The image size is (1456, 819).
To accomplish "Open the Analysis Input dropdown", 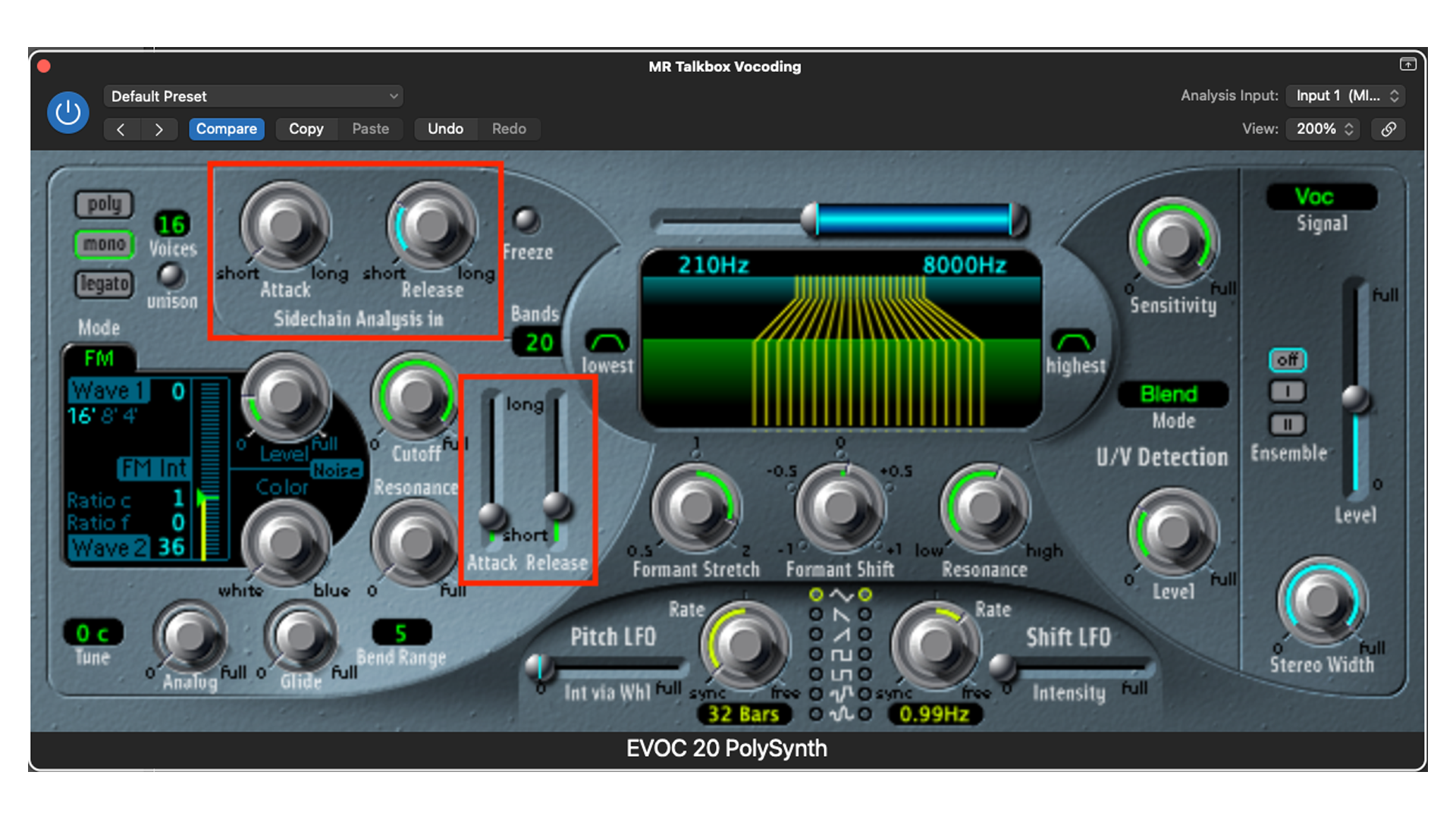I will tap(1346, 96).
